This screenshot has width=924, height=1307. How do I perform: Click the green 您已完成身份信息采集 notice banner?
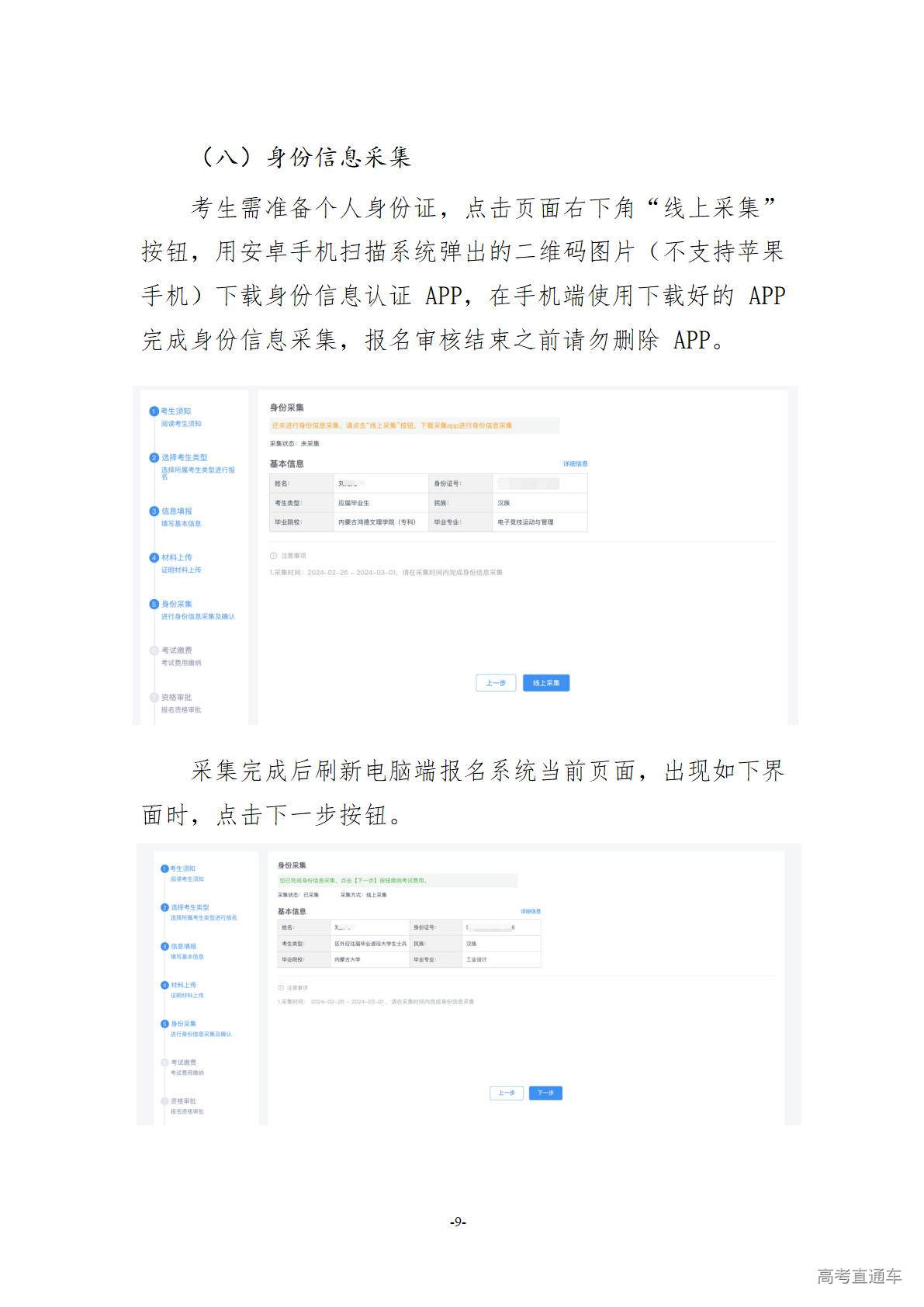click(x=396, y=881)
